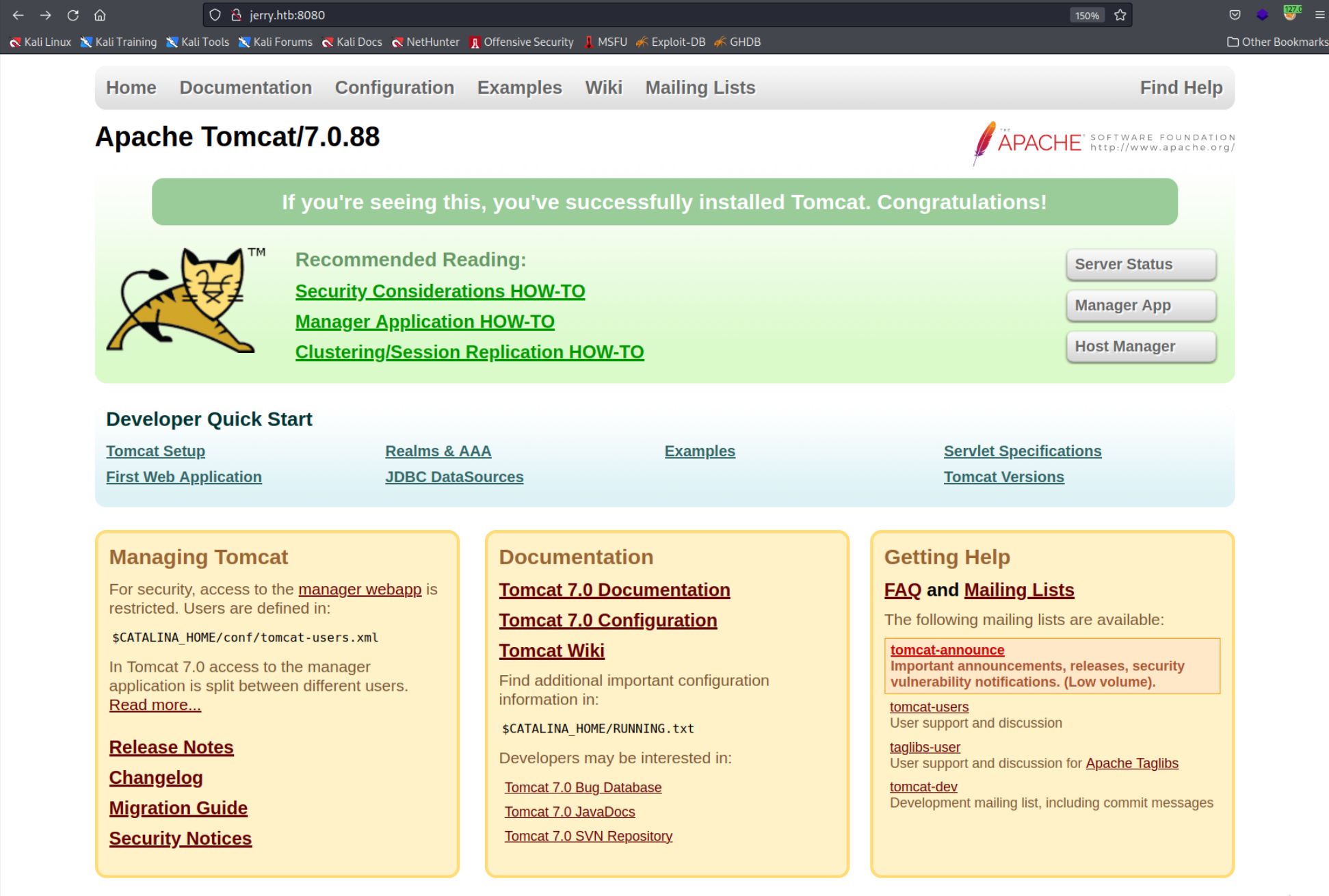The width and height of the screenshot is (1329, 896).
Task: Open the Migration Guide link
Action: point(178,808)
